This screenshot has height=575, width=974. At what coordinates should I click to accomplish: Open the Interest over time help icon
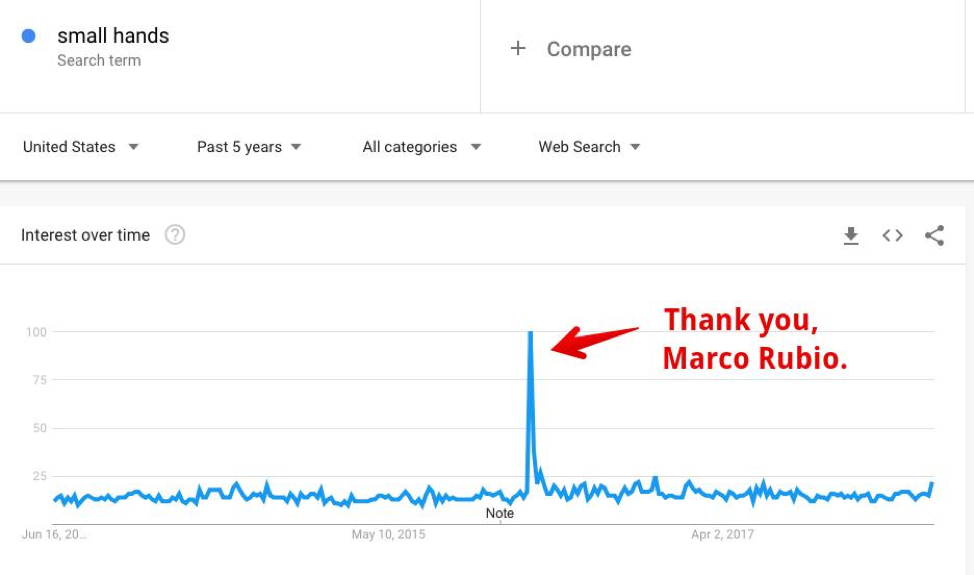pyautogui.click(x=175, y=235)
